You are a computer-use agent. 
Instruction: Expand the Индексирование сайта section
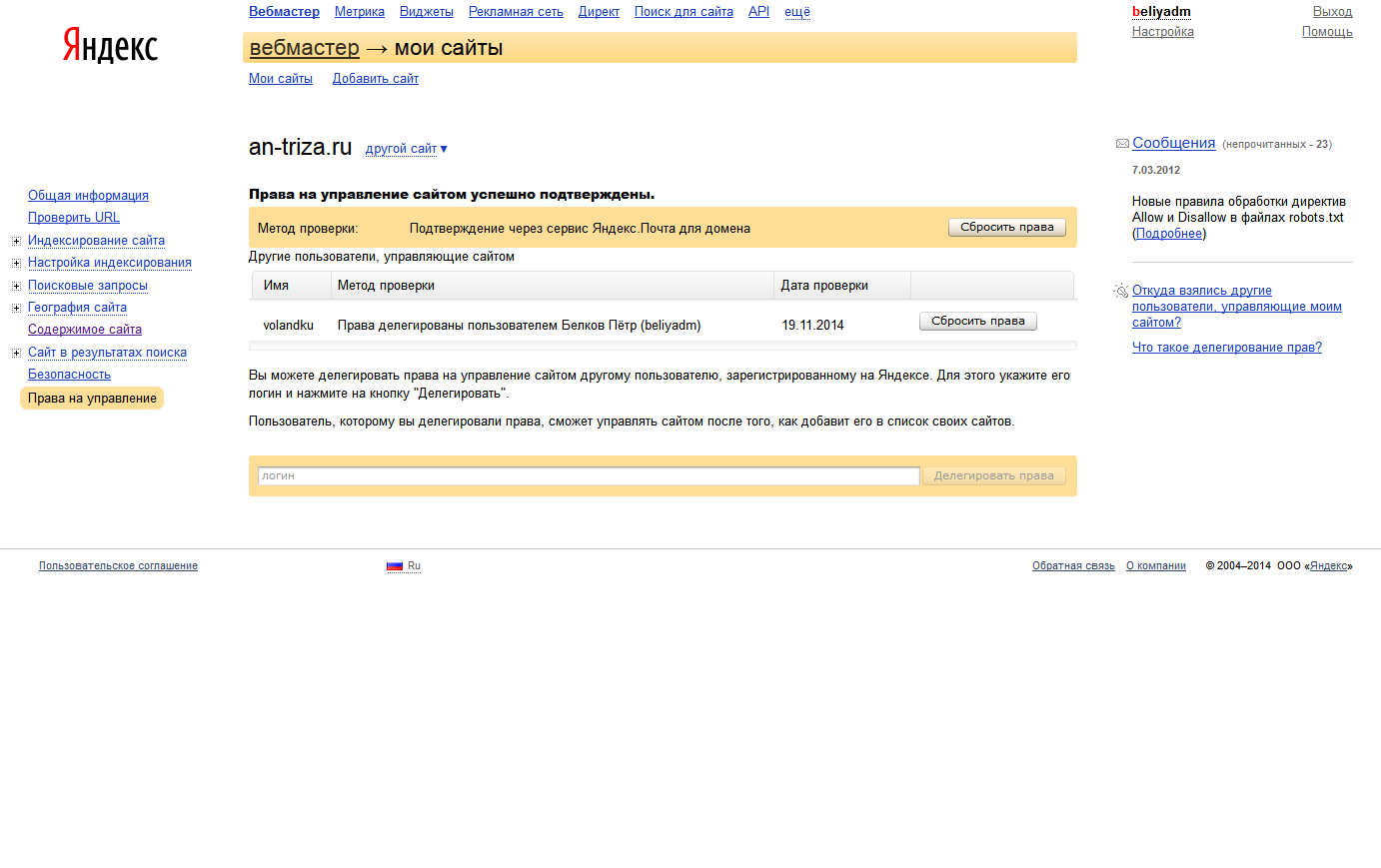pyautogui.click(x=16, y=241)
